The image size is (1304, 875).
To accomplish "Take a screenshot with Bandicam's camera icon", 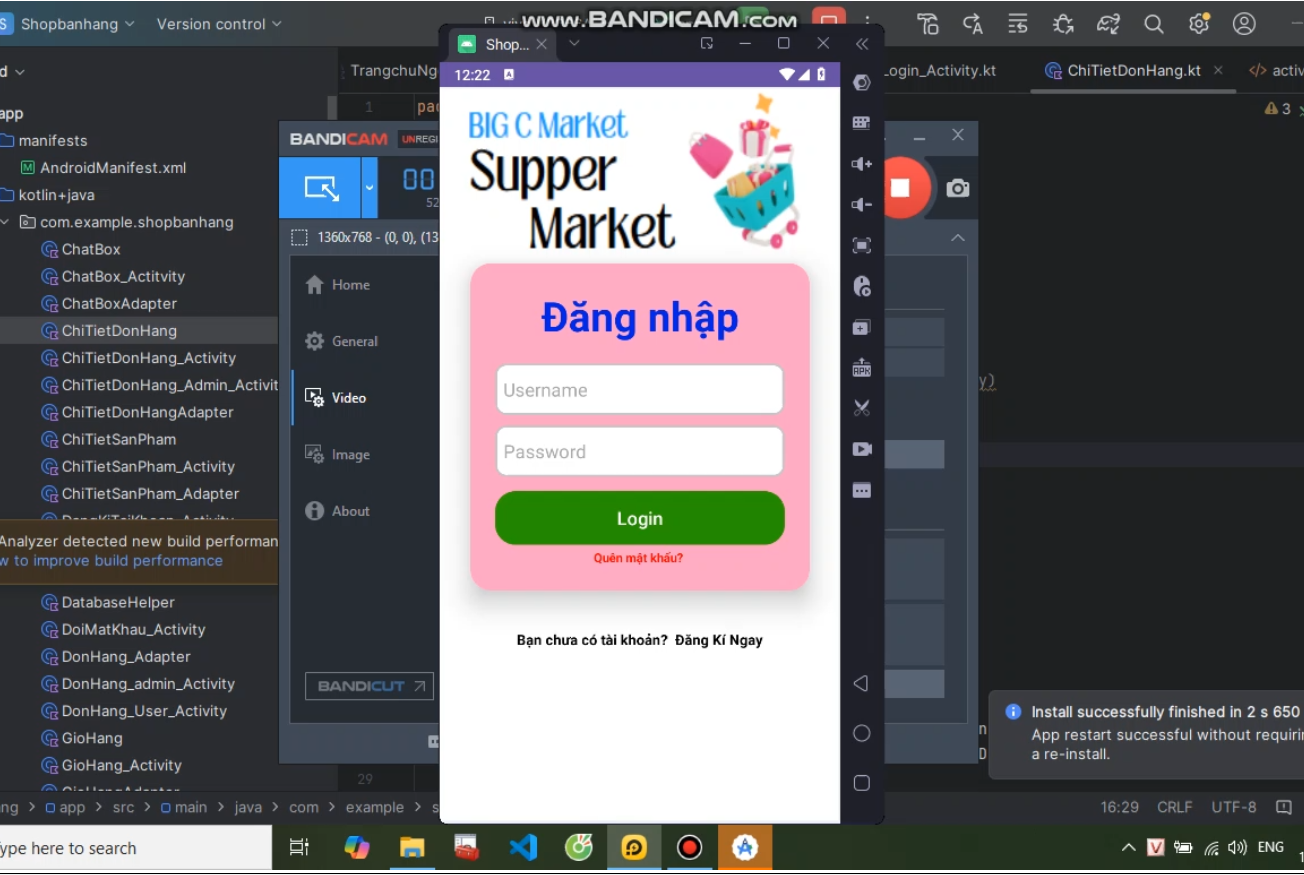I will pyautogui.click(x=958, y=188).
